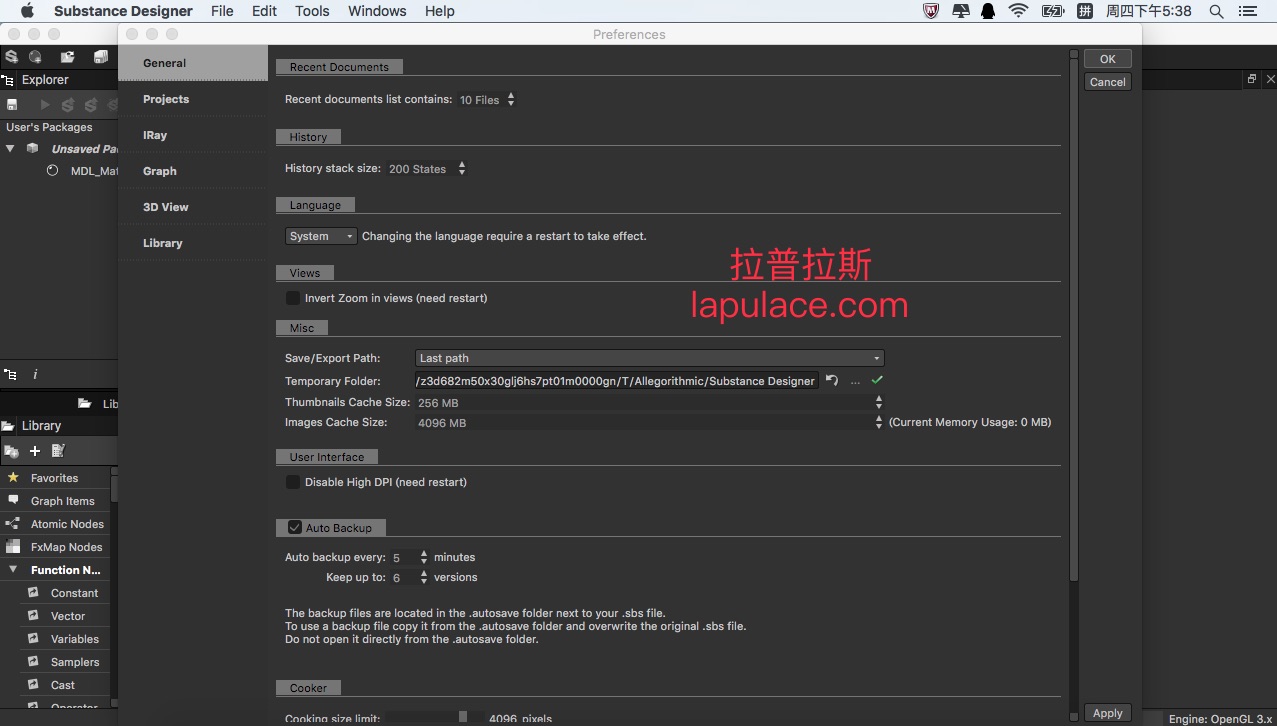Toggle Disable High DPI checkbox
The image size is (1277, 726).
point(293,482)
